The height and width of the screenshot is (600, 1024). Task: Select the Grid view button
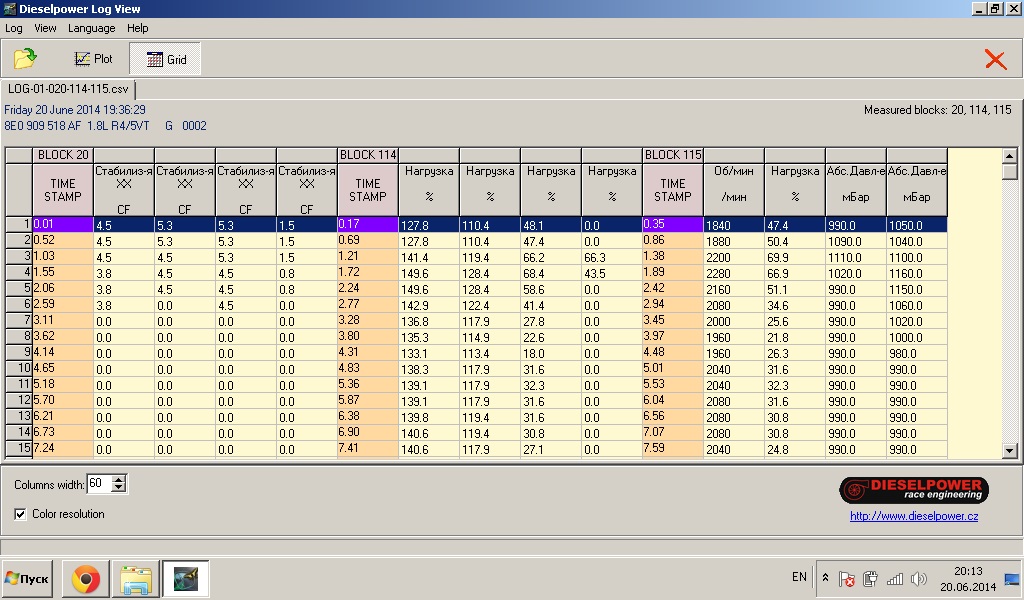coord(166,59)
